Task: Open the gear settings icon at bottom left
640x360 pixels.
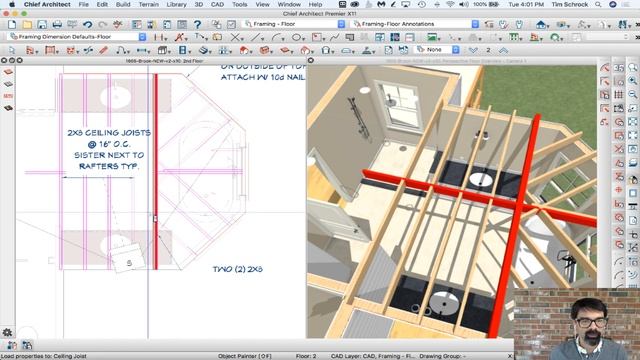Action: tap(7, 332)
